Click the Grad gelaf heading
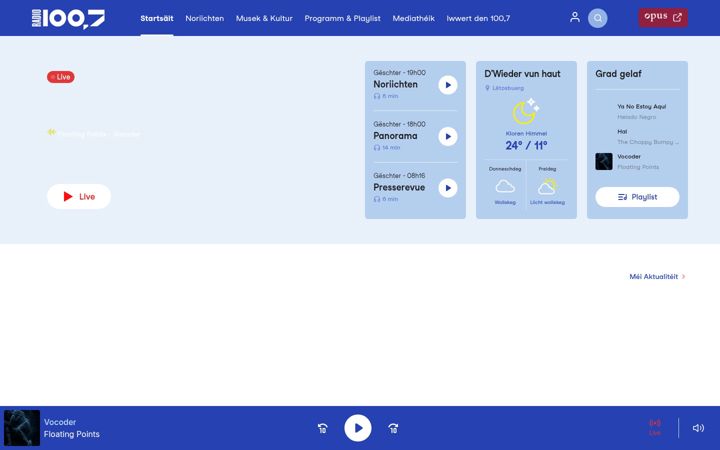The width and height of the screenshot is (720, 450). click(x=618, y=74)
